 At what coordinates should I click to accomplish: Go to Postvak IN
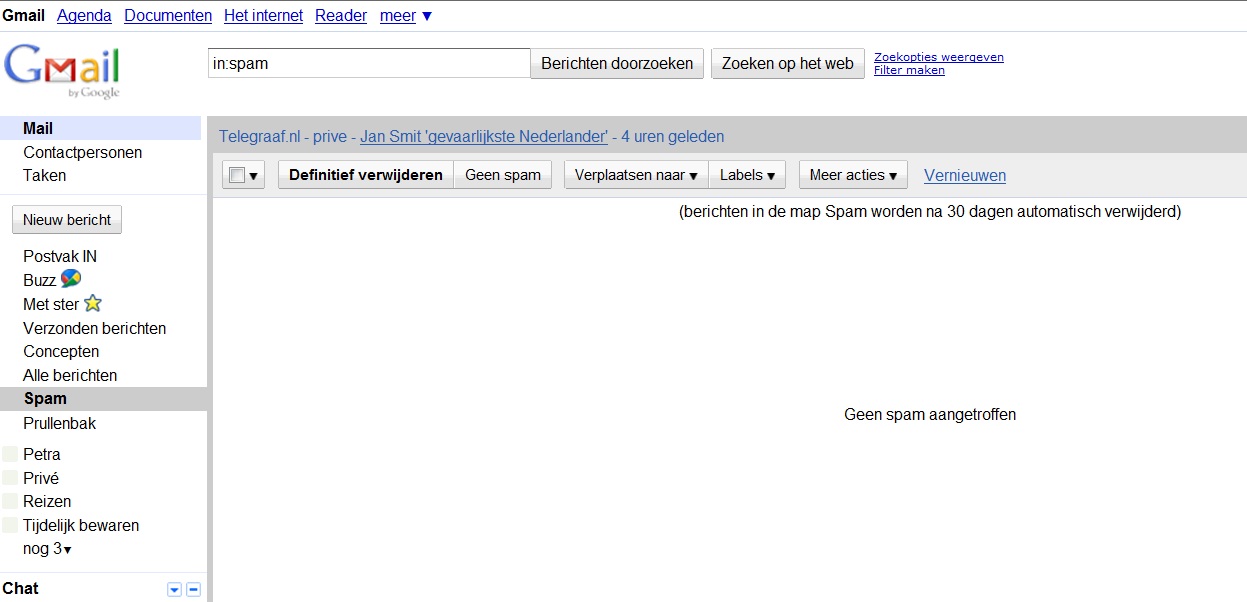[60, 256]
